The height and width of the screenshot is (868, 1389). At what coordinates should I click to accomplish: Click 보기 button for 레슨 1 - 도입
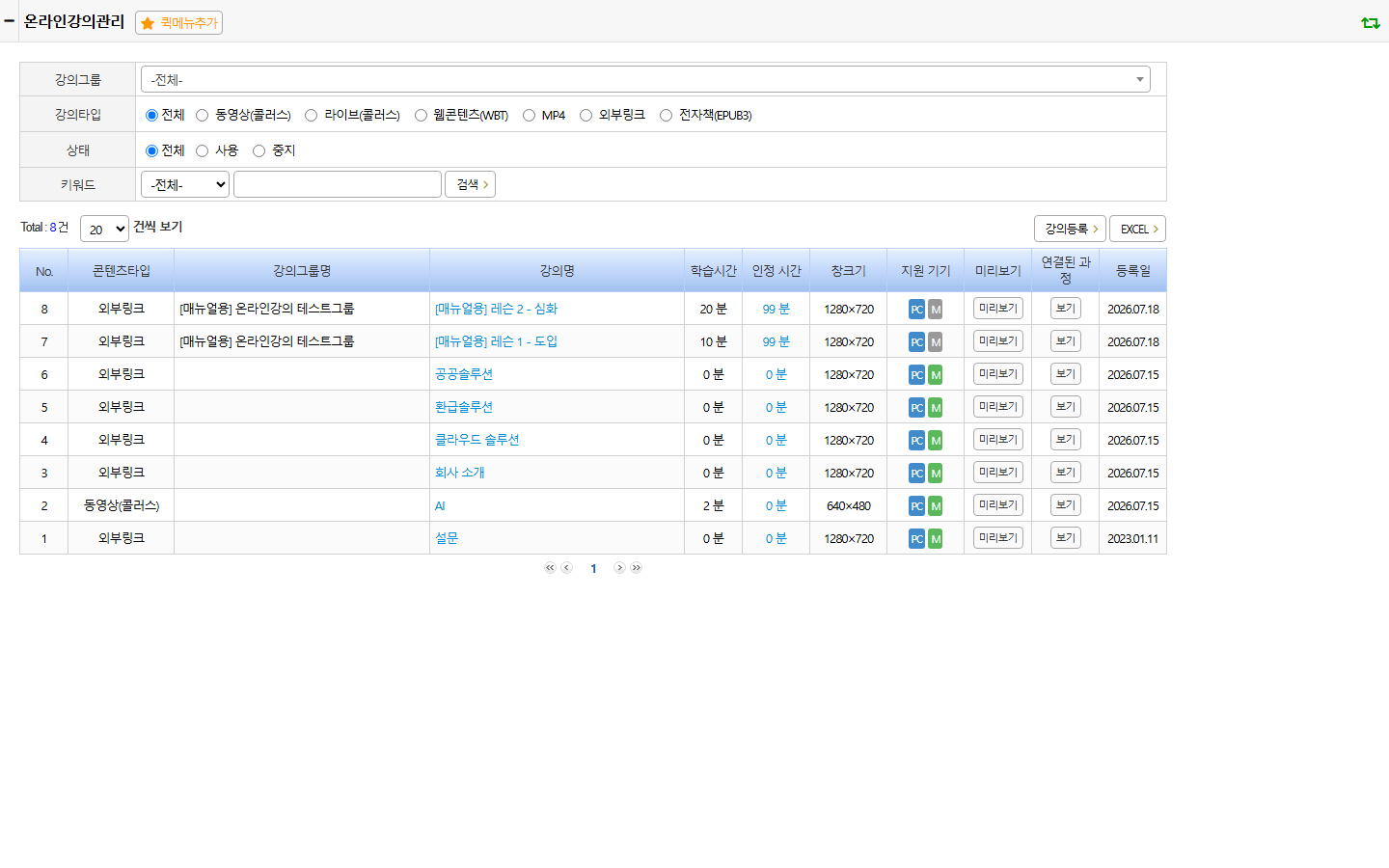coord(1065,341)
